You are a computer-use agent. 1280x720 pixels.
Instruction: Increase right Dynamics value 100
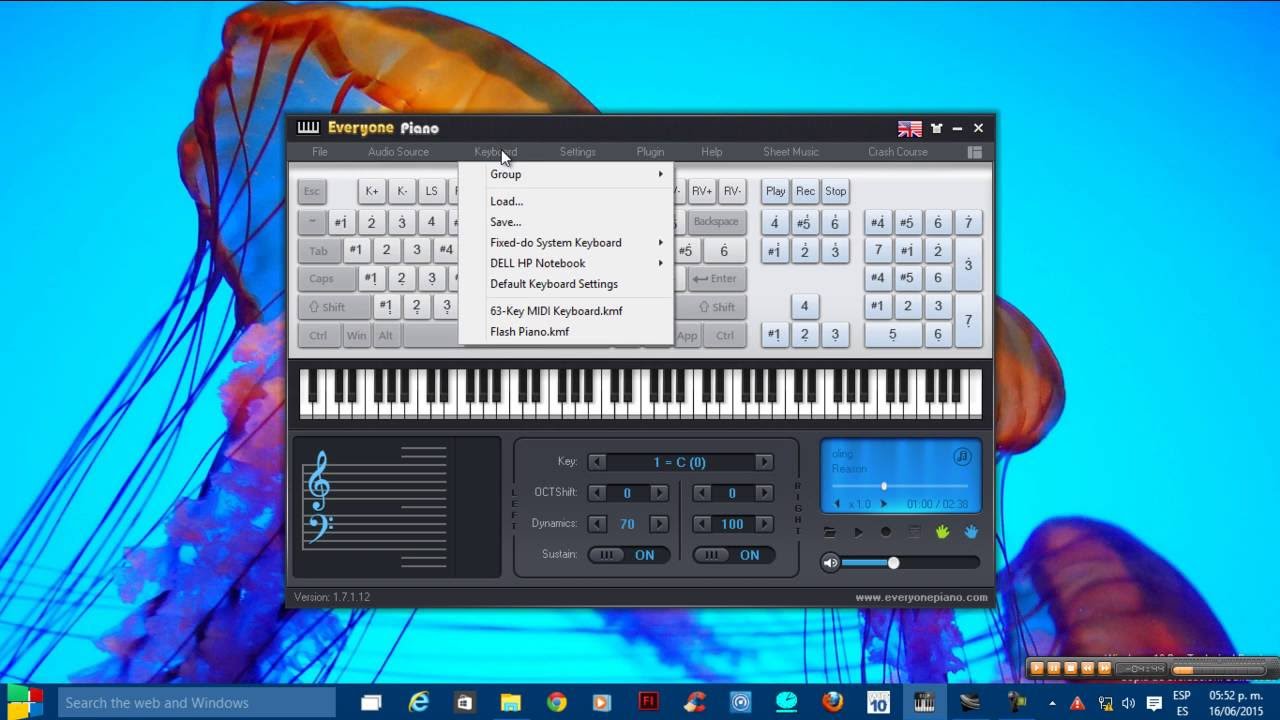[764, 524]
